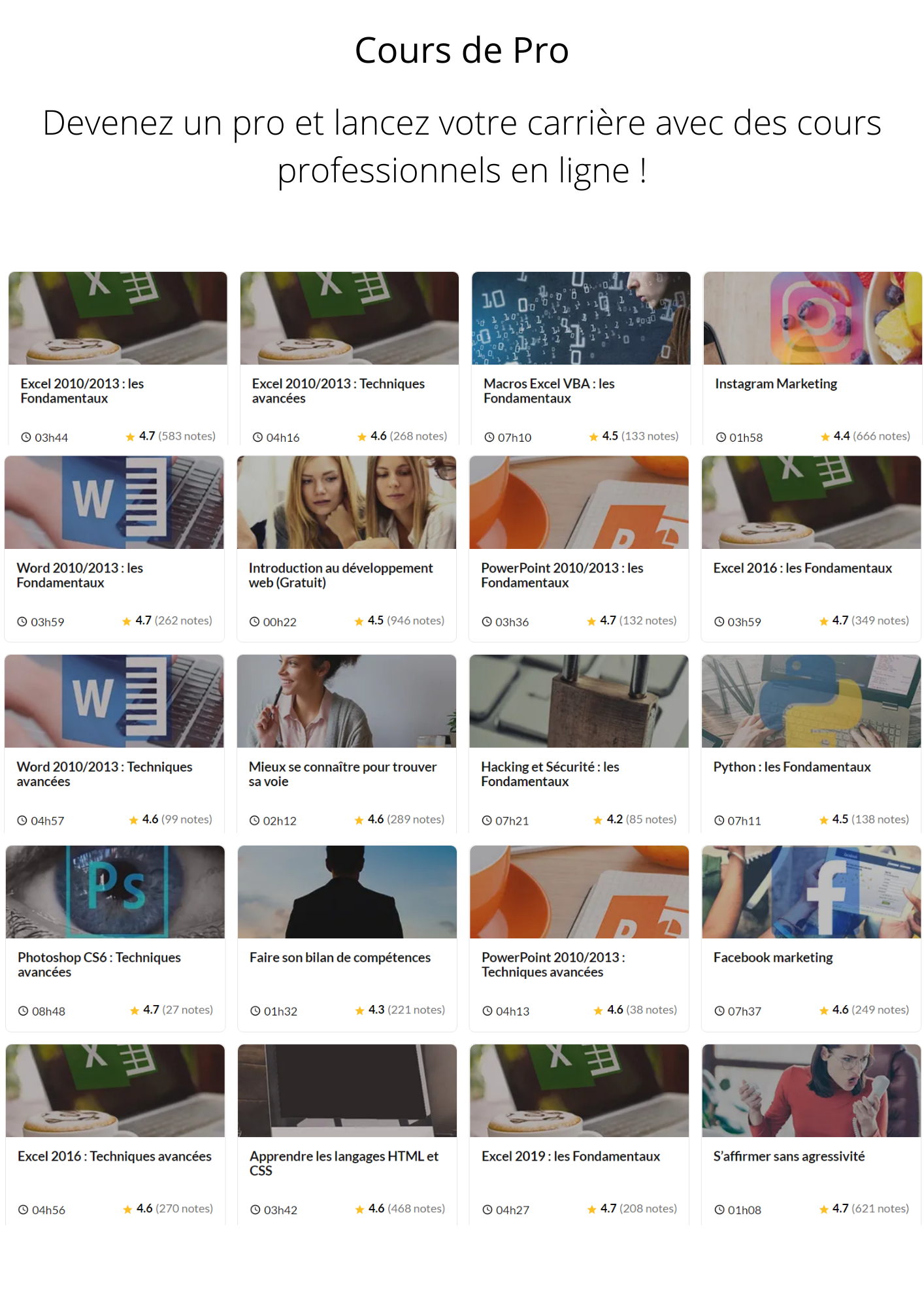This screenshot has width=924, height=1307.
Task: Click the title Macros Excel VBA : les Fondamentaux
Action: point(549,391)
